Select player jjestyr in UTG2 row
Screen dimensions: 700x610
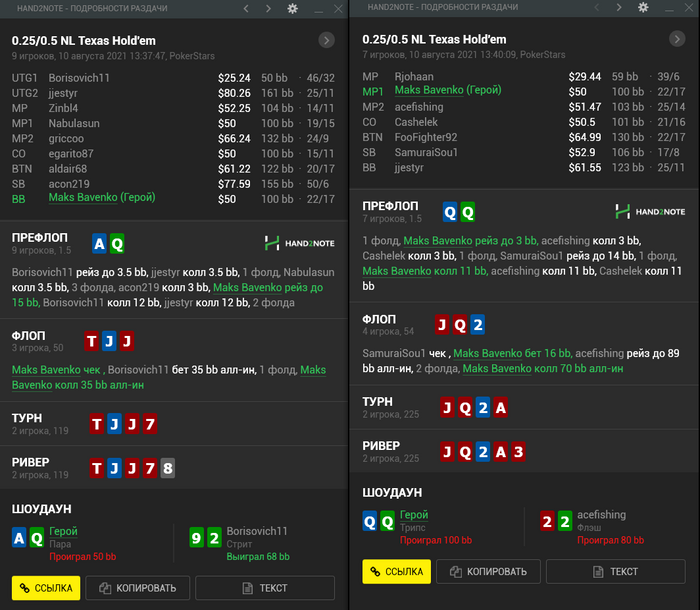(63, 93)
